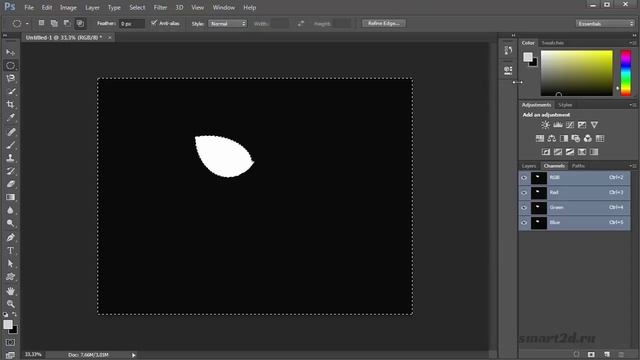Open the Channels panel options menu
This screenshot has height=360, width=640.
(632, 166)
